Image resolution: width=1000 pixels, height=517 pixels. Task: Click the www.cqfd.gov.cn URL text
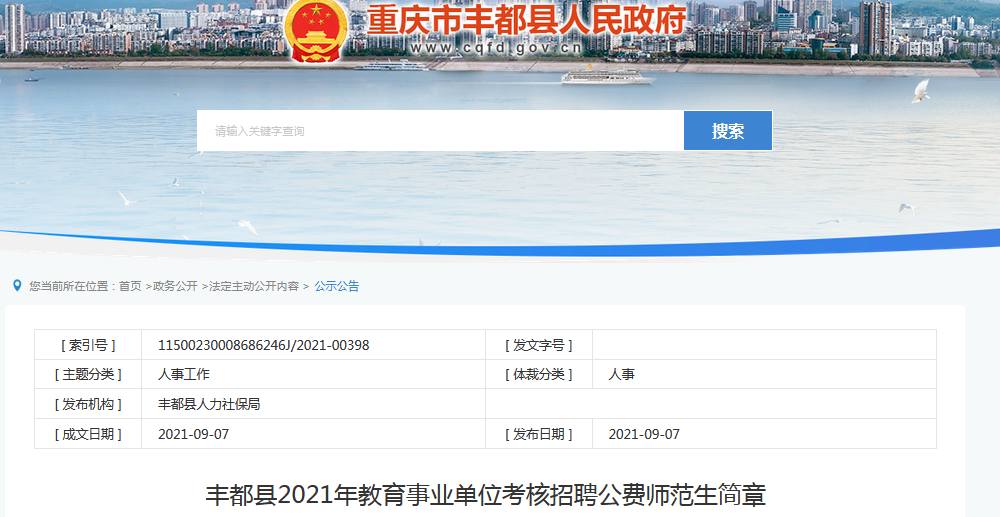(x=496, y=47)
